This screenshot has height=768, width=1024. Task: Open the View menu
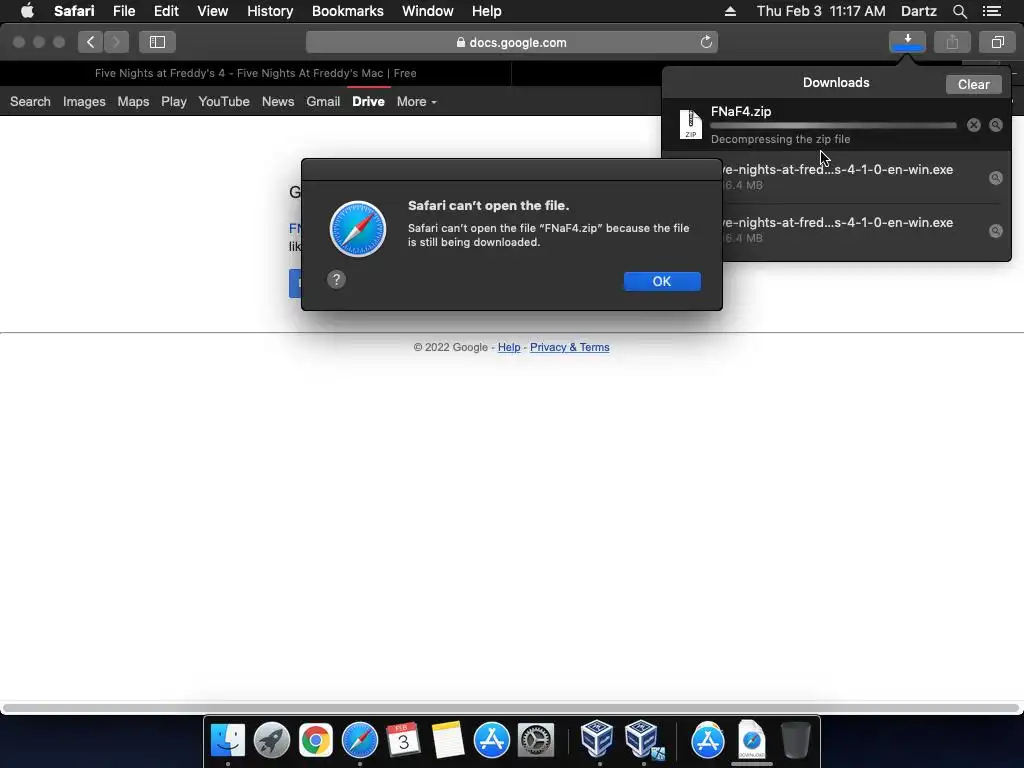[212, 11]
